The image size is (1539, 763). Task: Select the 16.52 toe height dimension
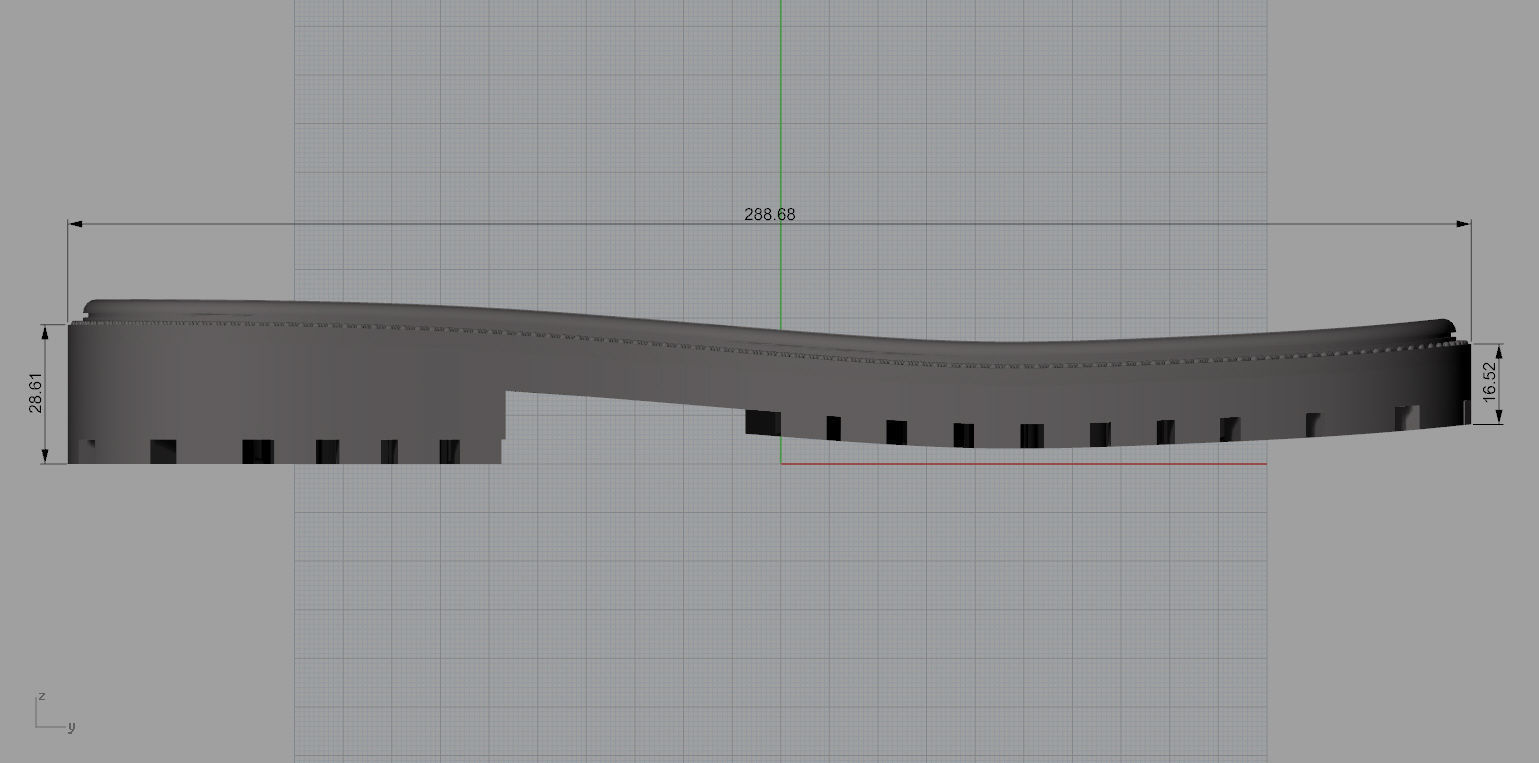pos(1489,382)
